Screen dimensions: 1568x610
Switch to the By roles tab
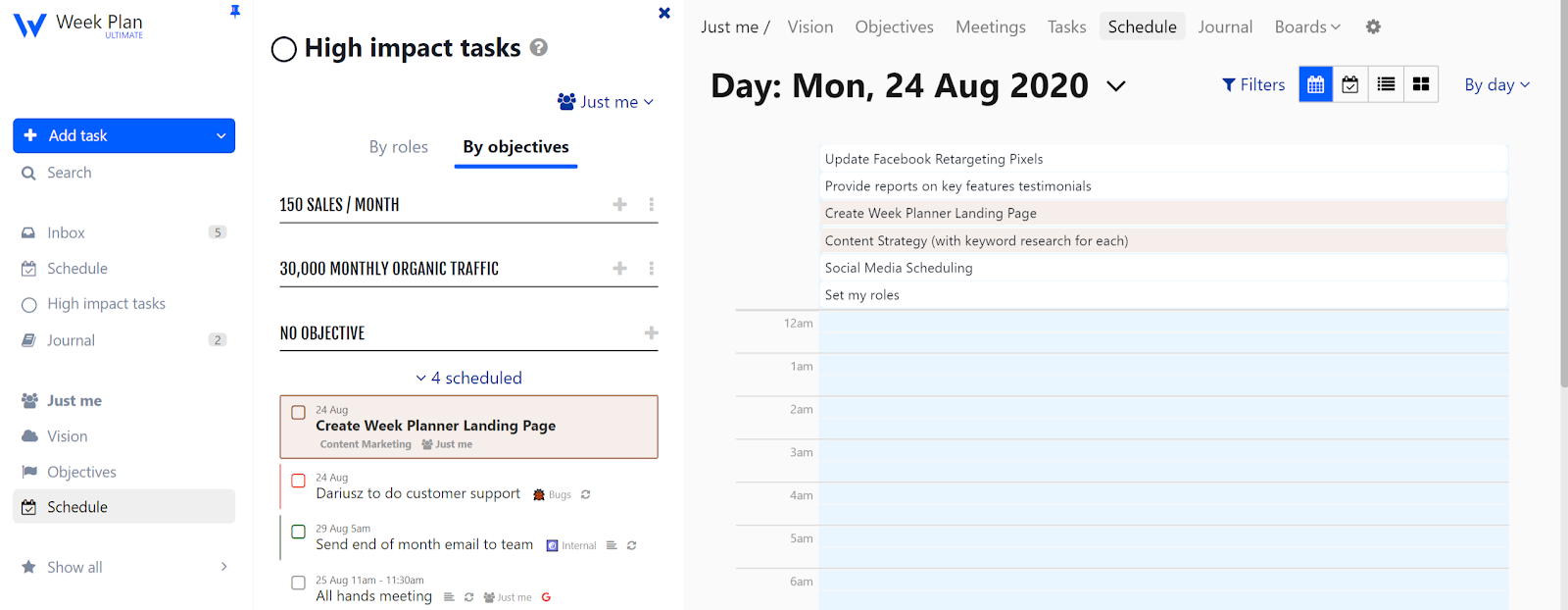click(x=398, y=147)
